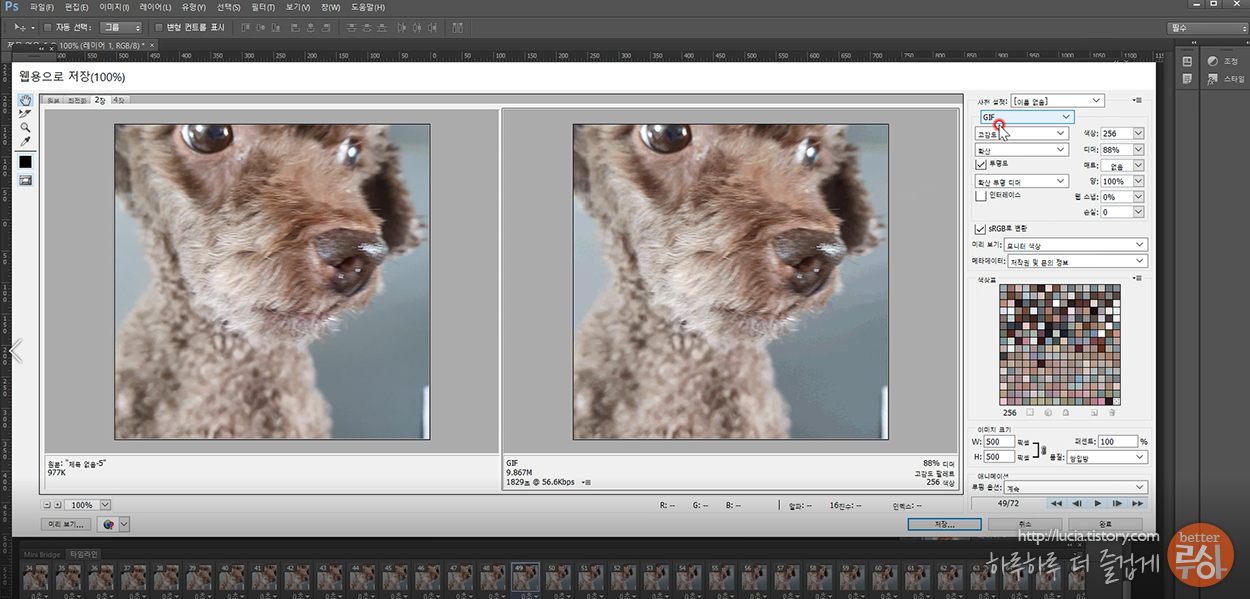Play the animation preview
This screenshot has width=1250, height=599.
(1098, 503)
